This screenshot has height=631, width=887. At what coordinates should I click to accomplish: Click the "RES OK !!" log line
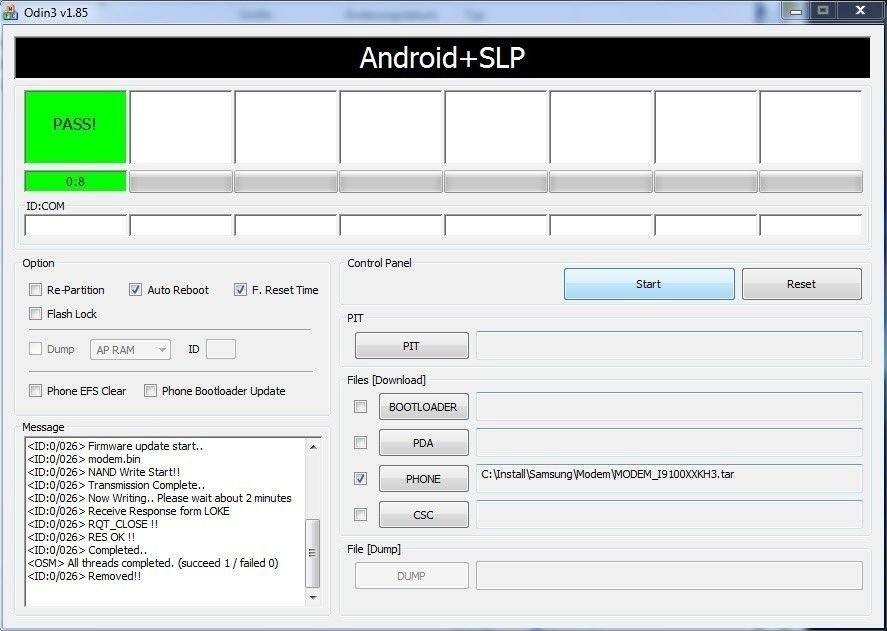(81, 537)
